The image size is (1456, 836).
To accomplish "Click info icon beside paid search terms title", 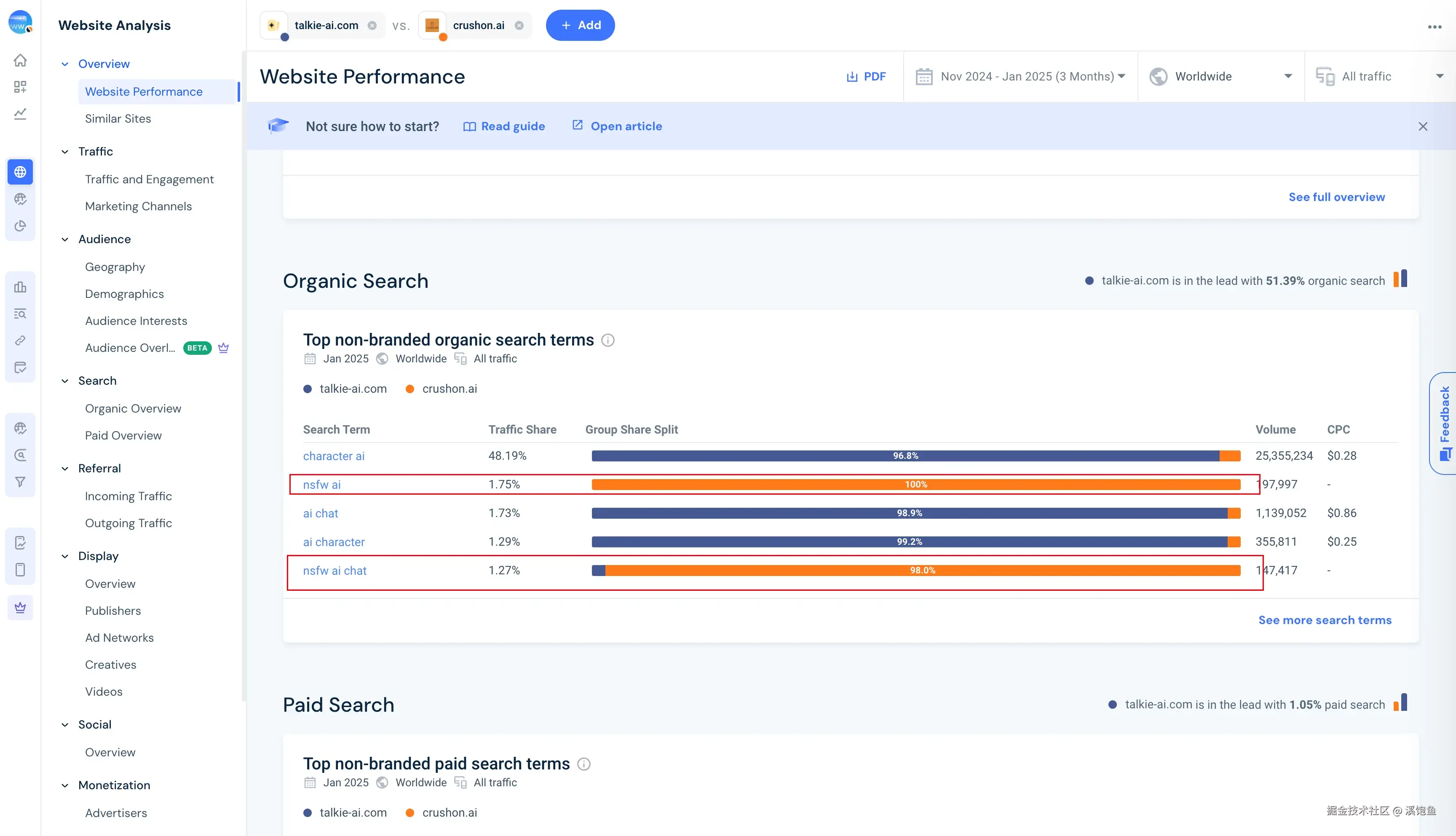I will pyautogui.click(x=583, y=764).
